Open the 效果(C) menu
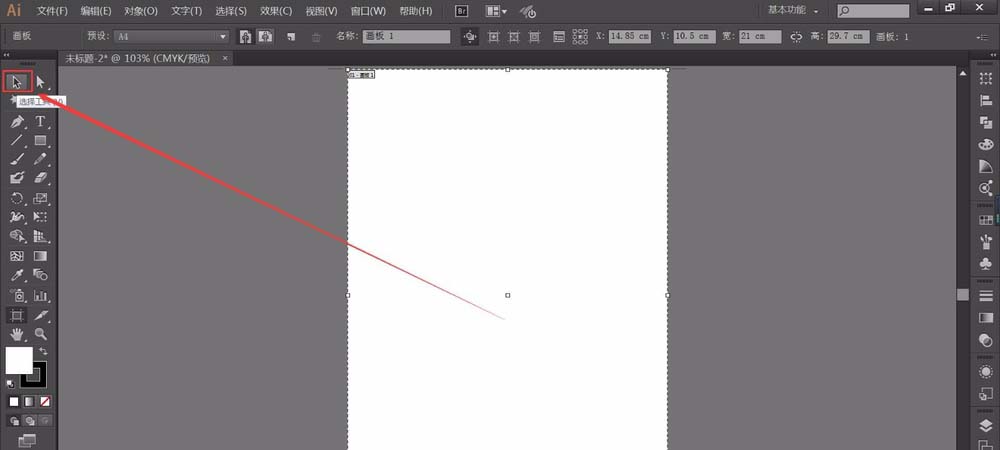This screenshot has height=450, width=1000. coord(276,11)
